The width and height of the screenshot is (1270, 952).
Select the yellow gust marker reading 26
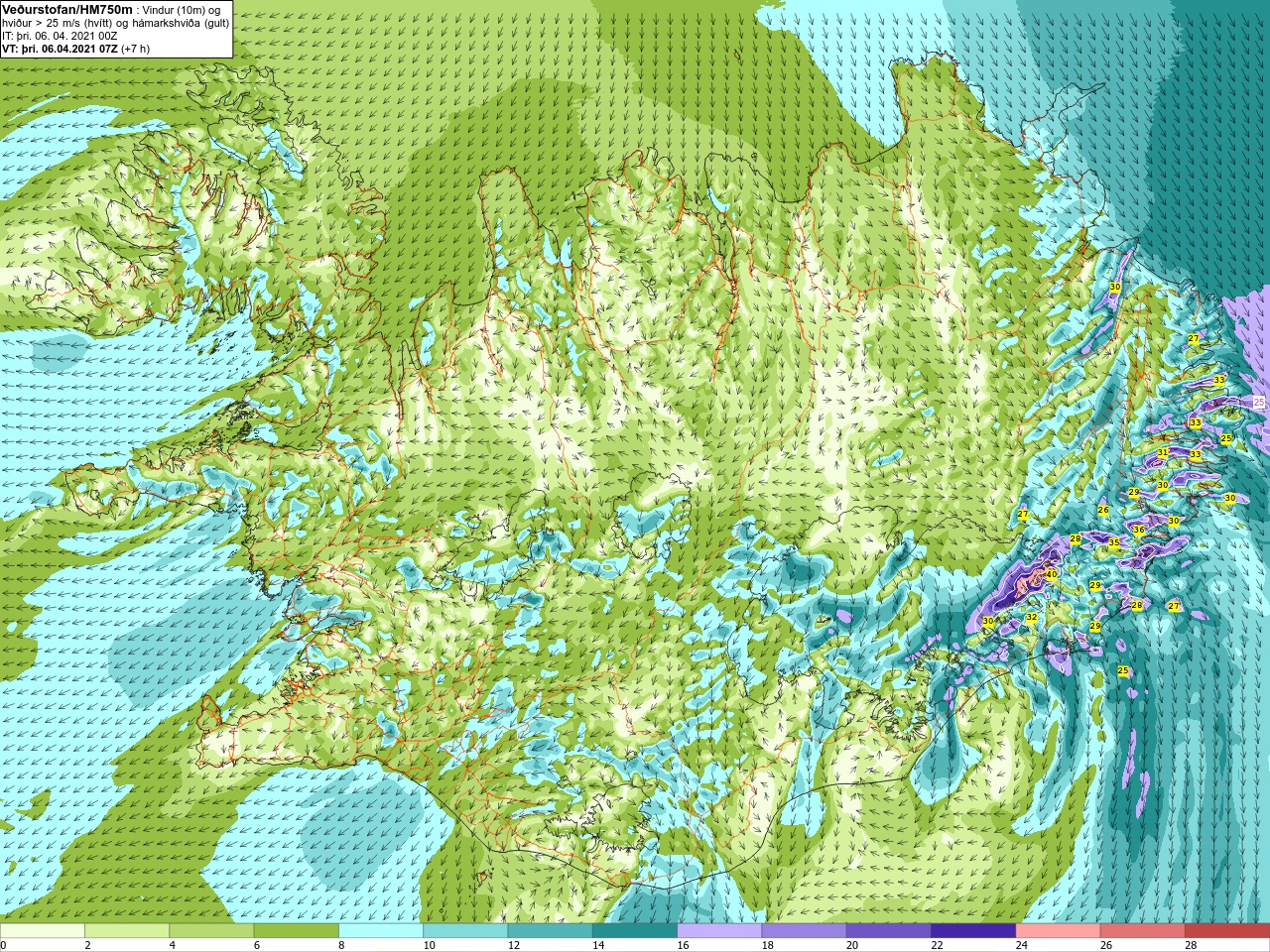tap(1103, 511)
